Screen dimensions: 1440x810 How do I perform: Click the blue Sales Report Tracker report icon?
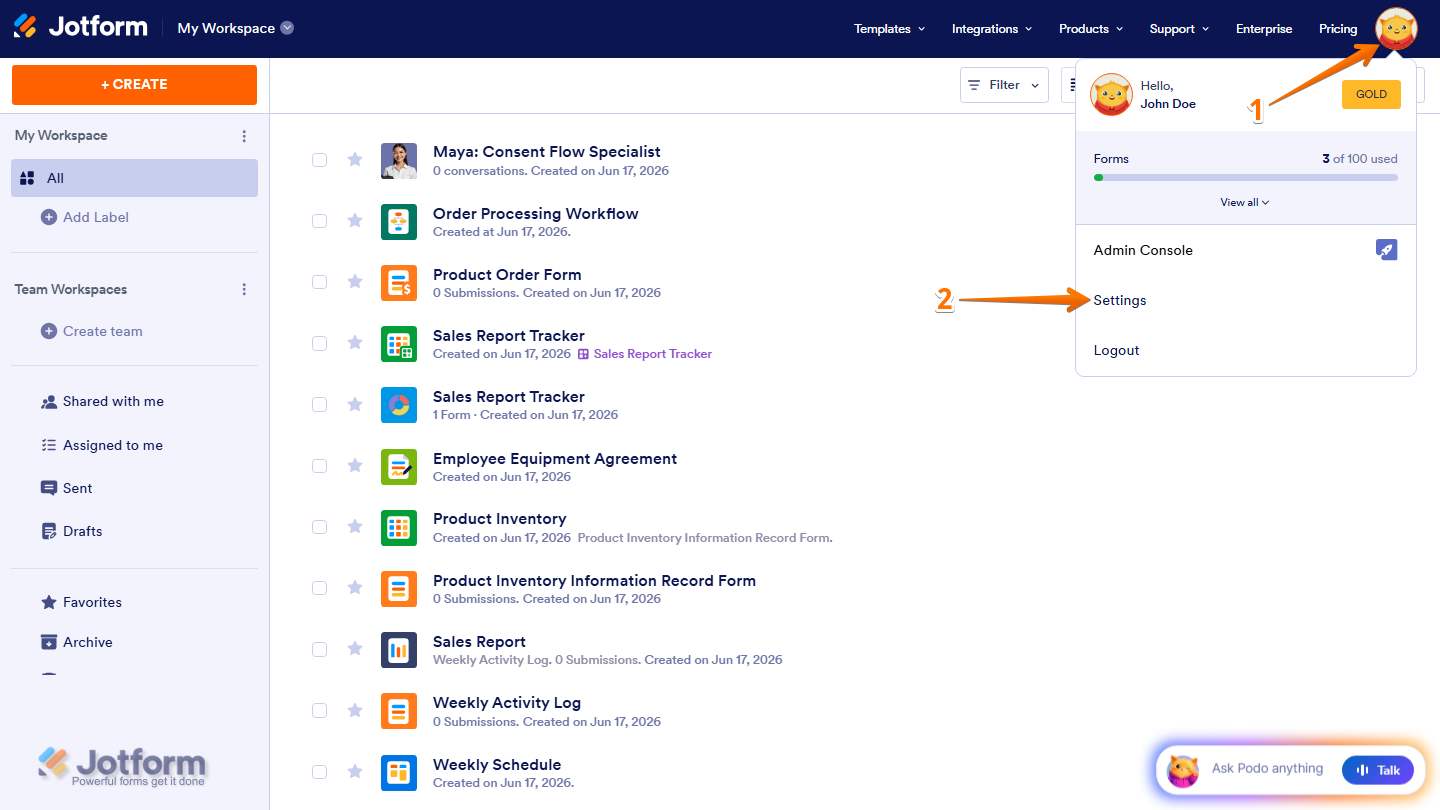pyautogui.click(x=399, y=404)
